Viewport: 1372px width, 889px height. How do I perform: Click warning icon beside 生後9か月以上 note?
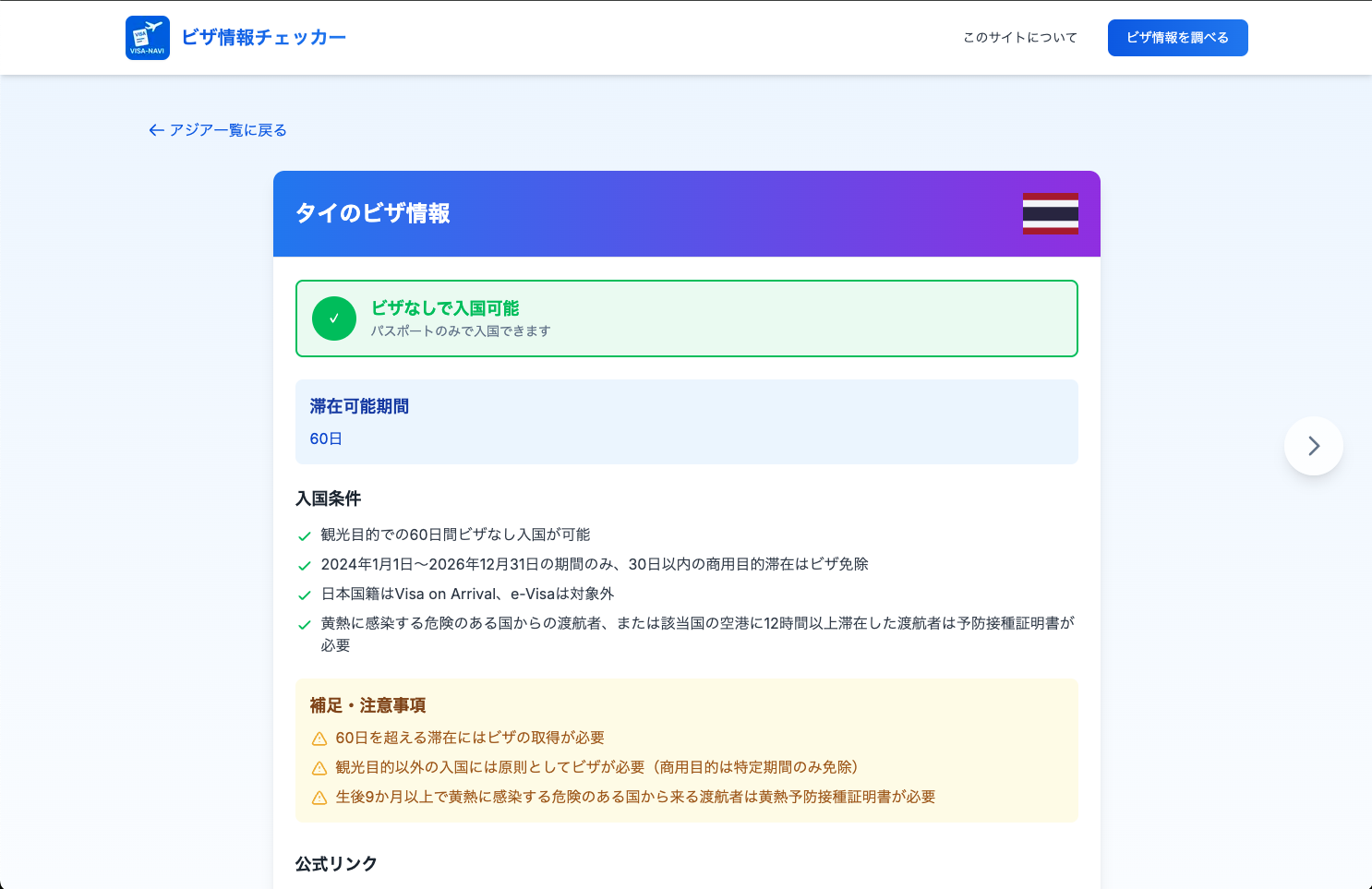click(x=319, y=798)
